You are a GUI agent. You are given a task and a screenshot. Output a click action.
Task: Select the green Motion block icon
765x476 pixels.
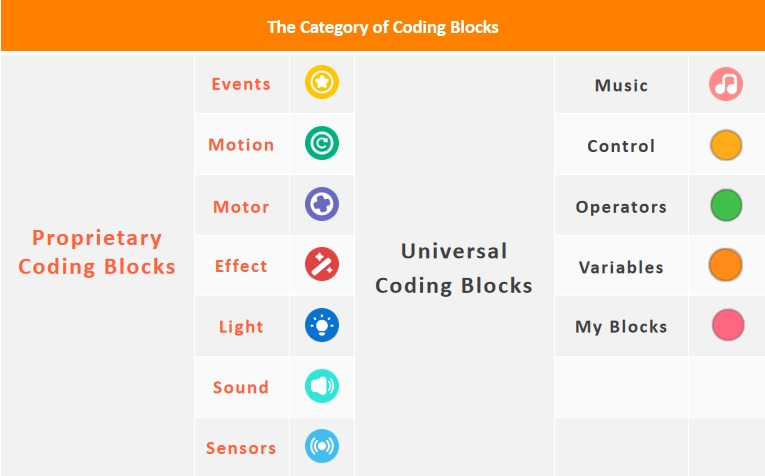click(322, 144)
